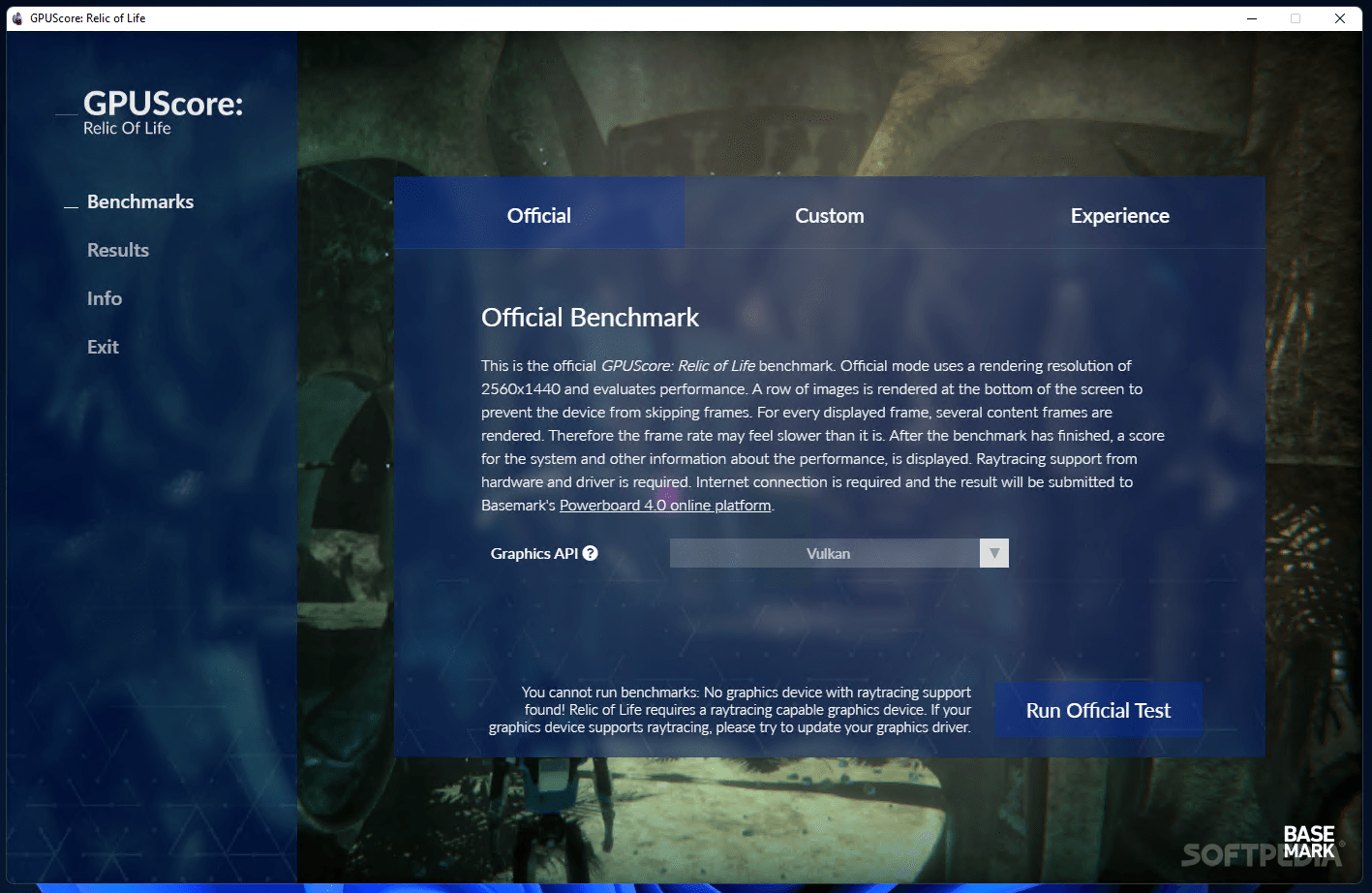Open Benchmarks in the sidebar
Image resolution: width=1372 pixels, height=893 pixels.
[140, 201]
